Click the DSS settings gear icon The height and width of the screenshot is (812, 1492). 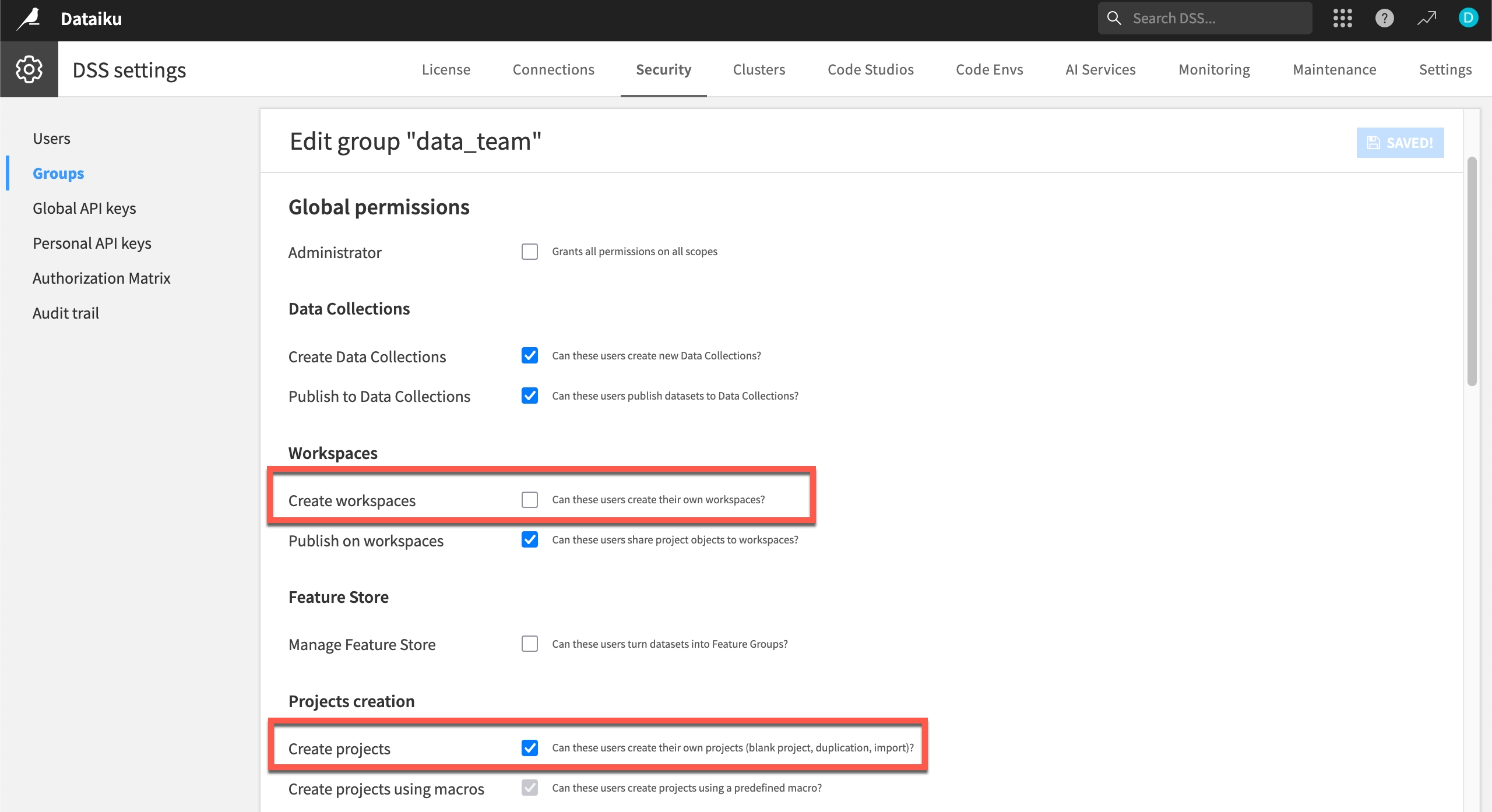[29, 69]
